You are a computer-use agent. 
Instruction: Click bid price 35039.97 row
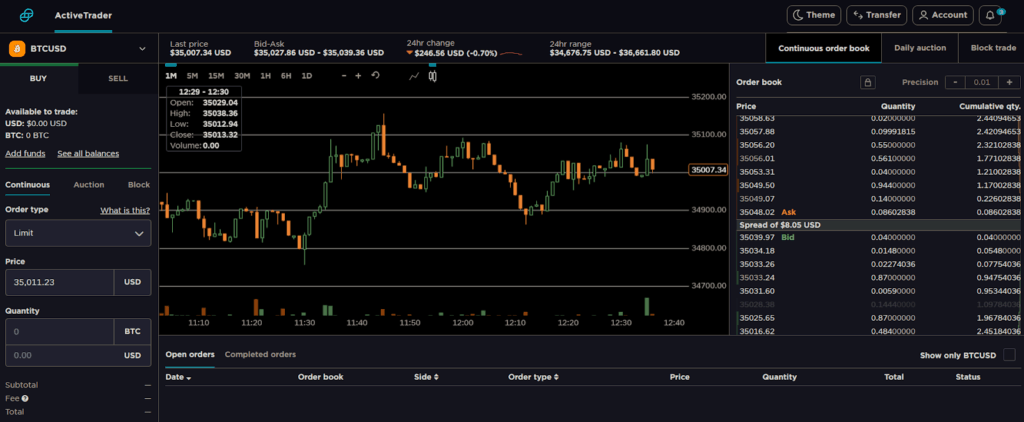coord(878,237)
